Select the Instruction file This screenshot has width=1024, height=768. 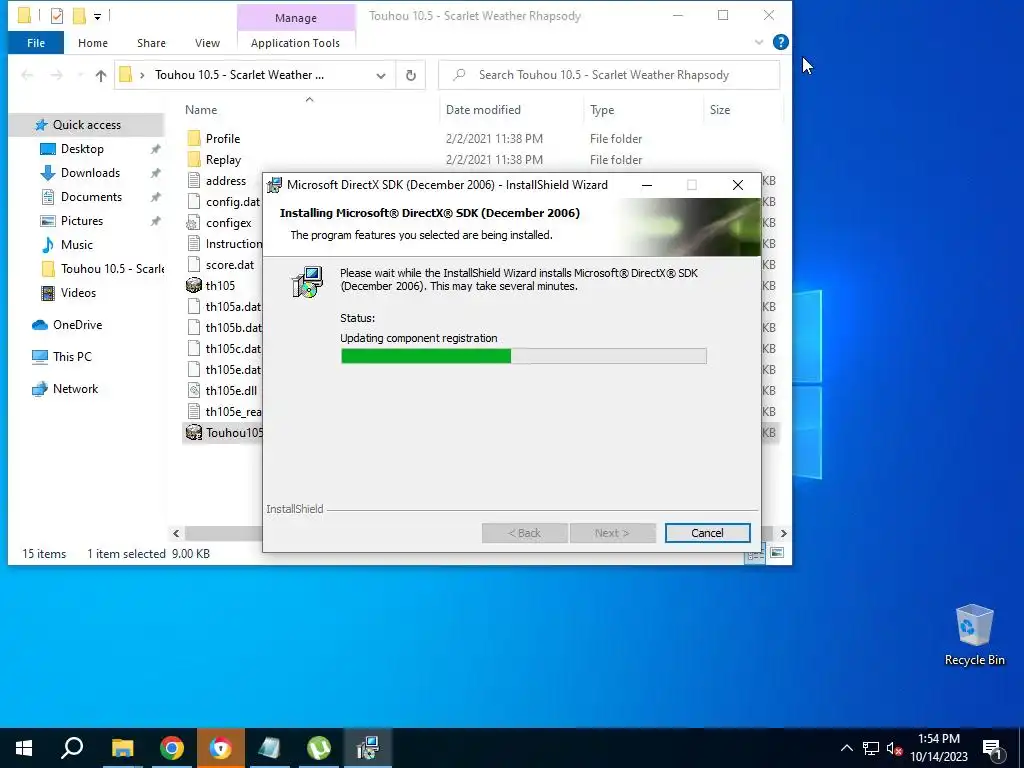point(233,244)
